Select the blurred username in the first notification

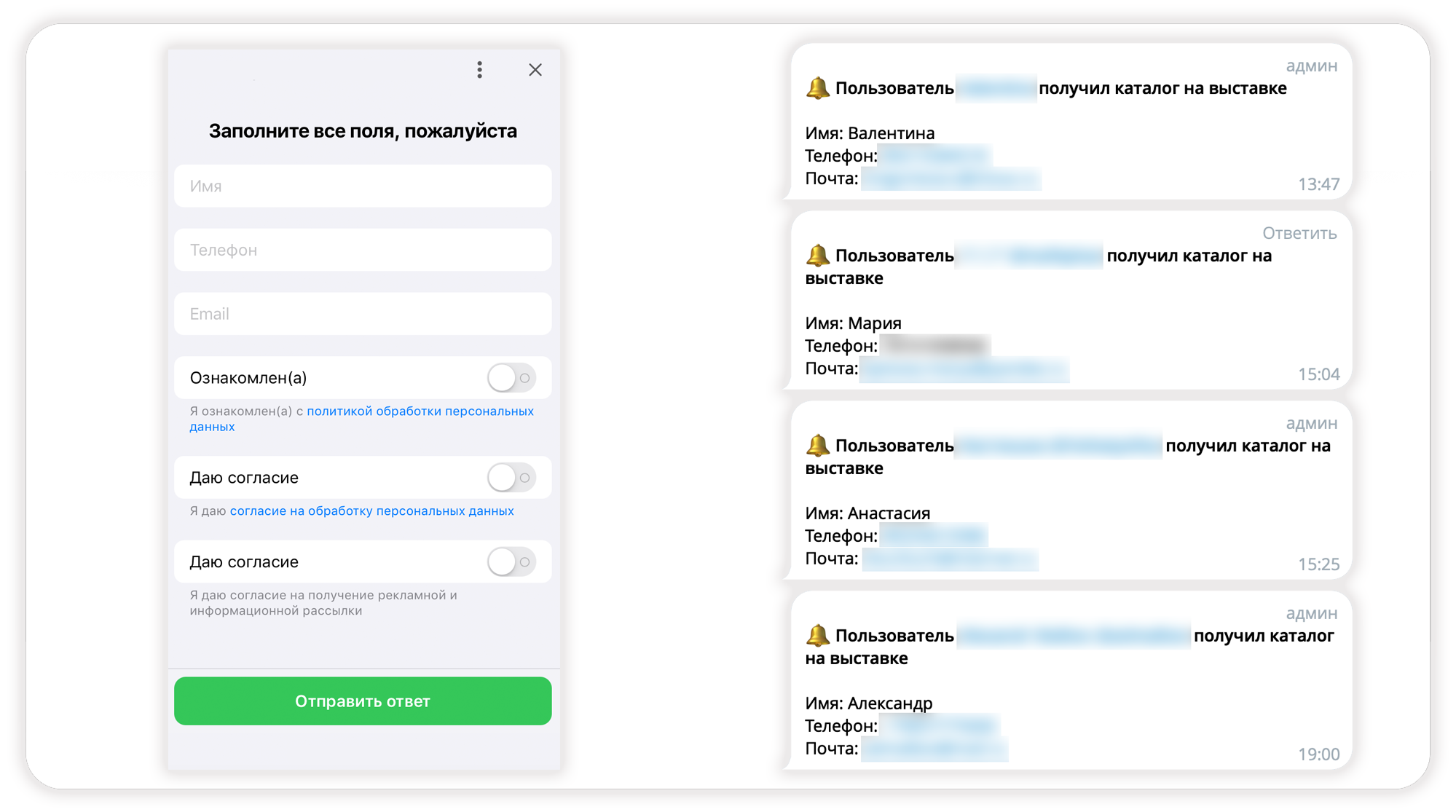coord(996,87)
